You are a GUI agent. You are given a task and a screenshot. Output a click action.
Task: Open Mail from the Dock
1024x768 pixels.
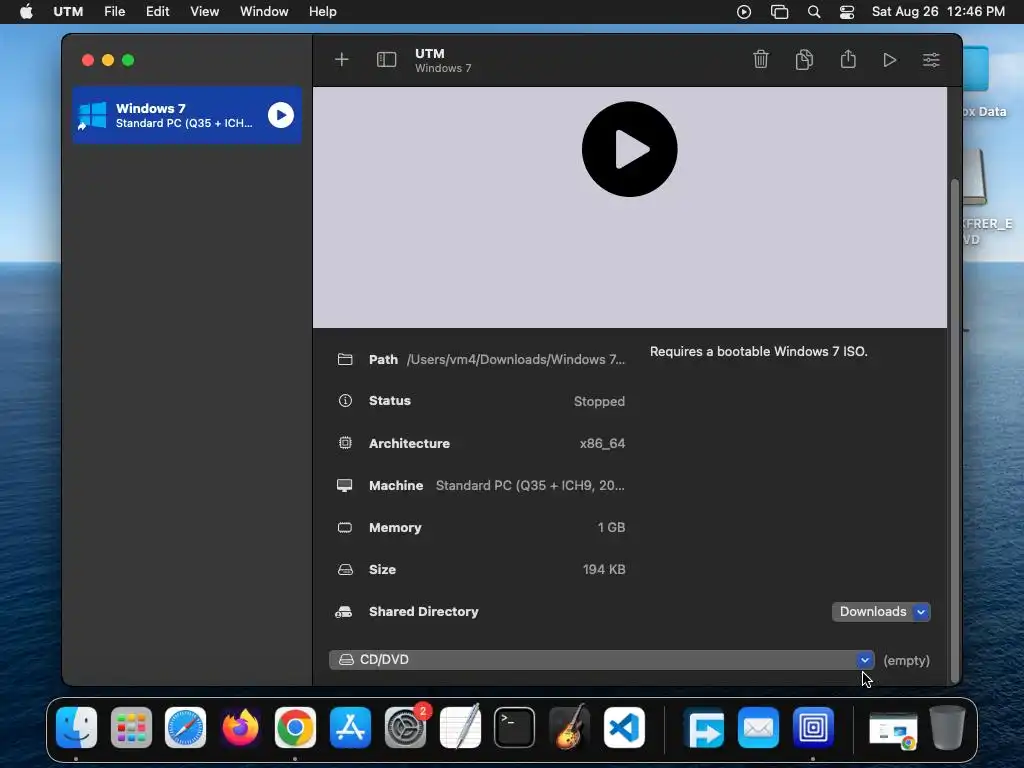click(758, 728)
